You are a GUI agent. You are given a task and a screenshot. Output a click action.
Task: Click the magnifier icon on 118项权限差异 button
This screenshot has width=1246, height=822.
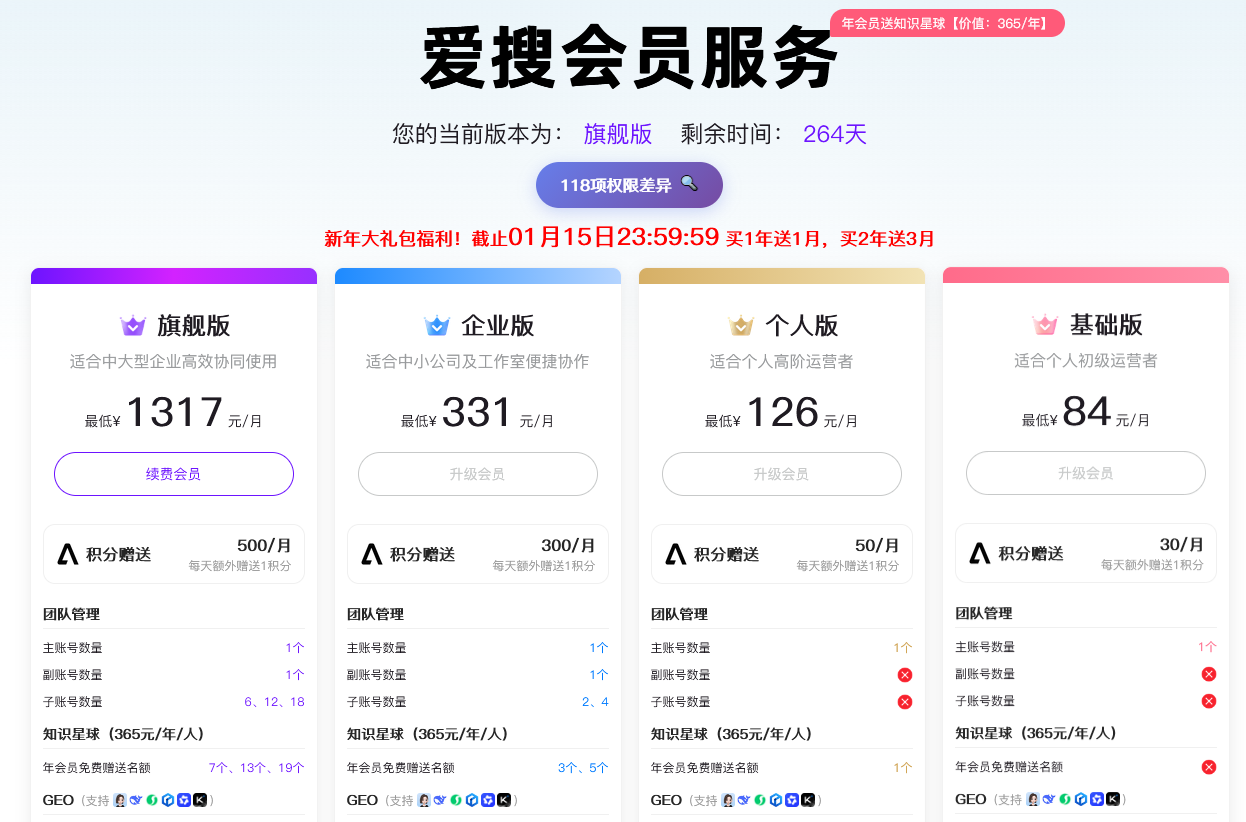tap(689, 183)
